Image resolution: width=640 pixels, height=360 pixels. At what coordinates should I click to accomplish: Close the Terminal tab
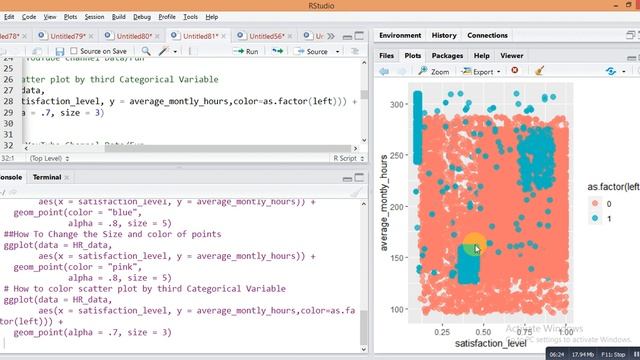(x=67, y=178)
